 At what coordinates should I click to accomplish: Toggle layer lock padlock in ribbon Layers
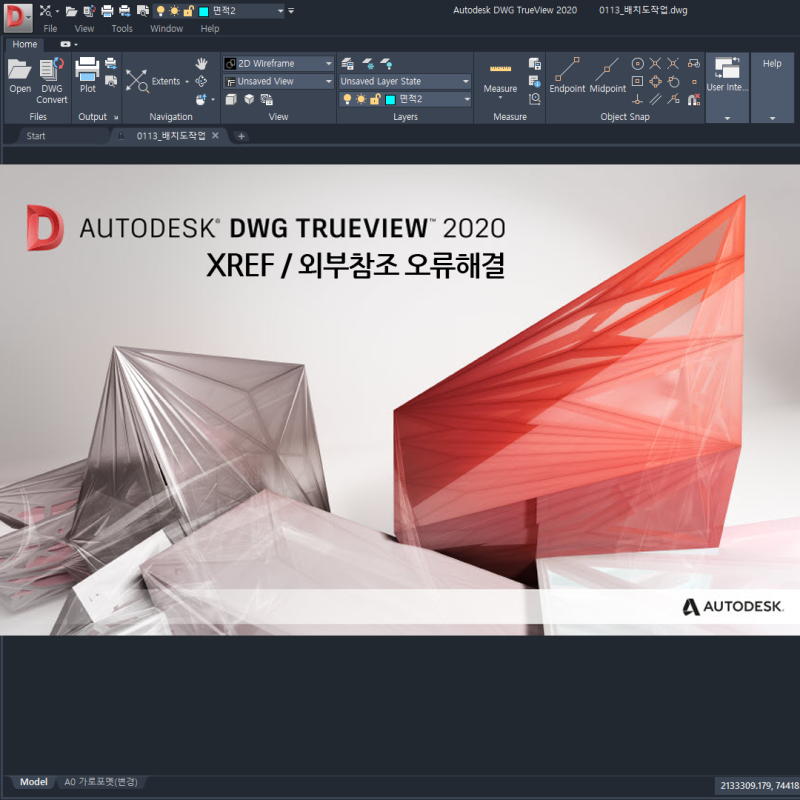pos(375,99)
